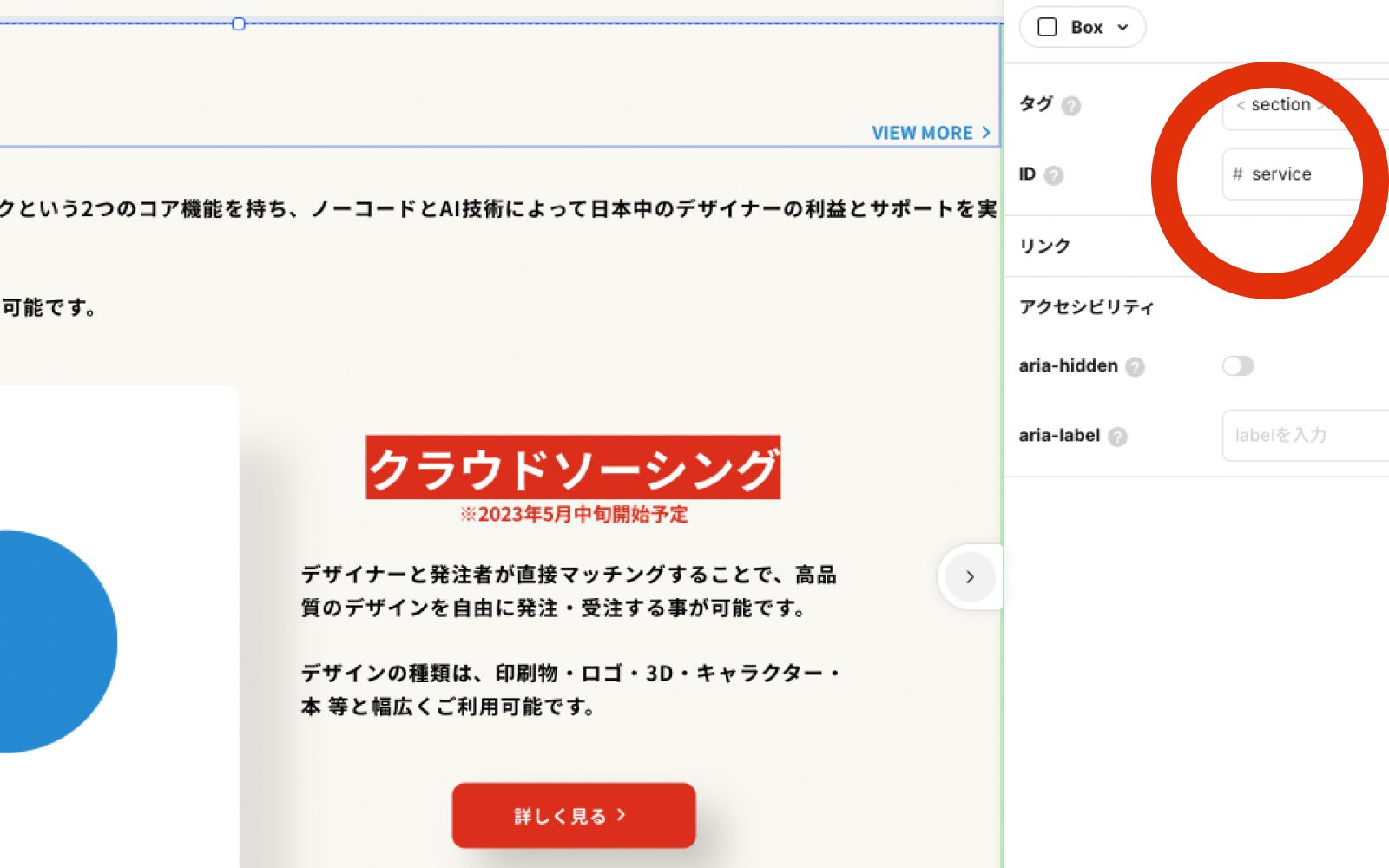The width and height of the screenshot is (1389, 868).
Task: Click the VIEW MORE link
Action: 922,133
